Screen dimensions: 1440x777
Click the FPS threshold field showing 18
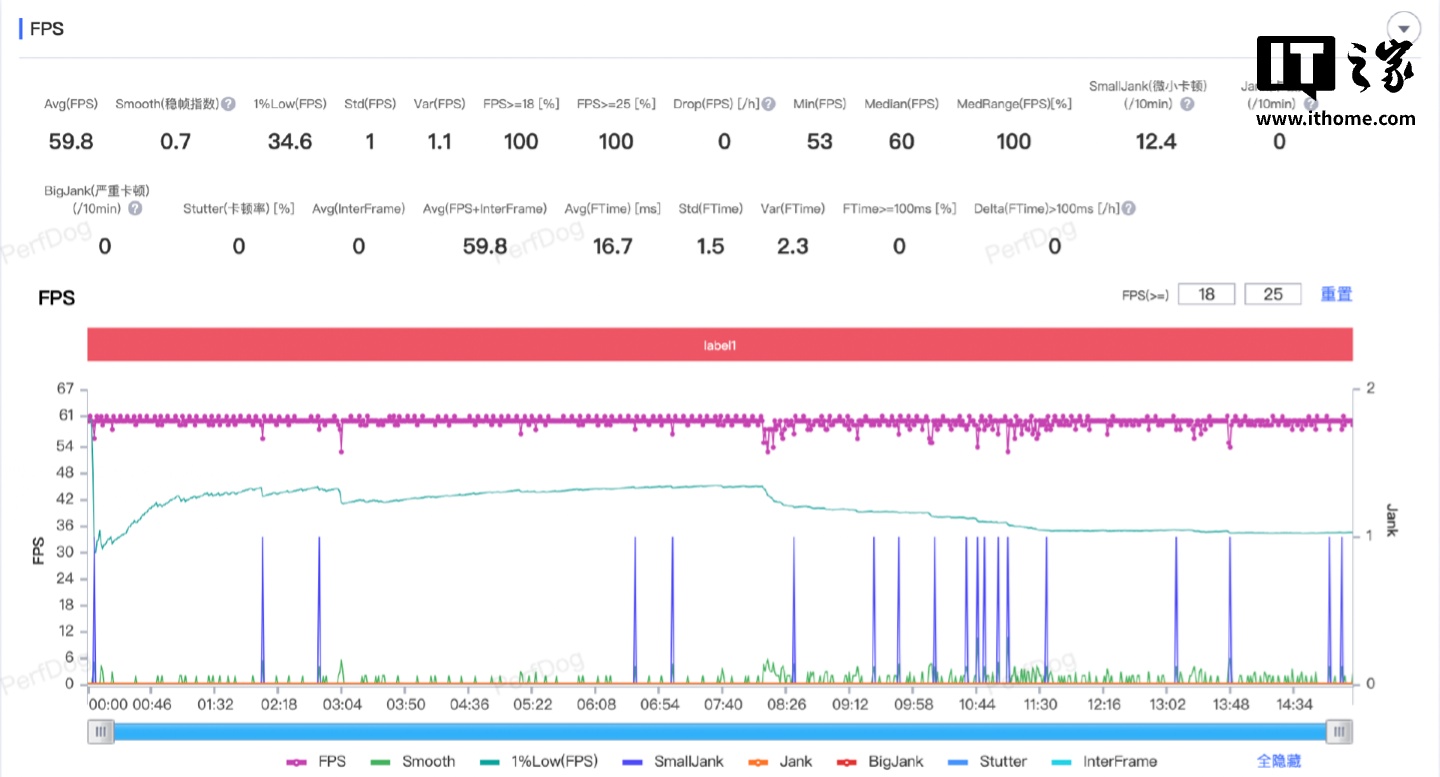[x=1206, y=294]
